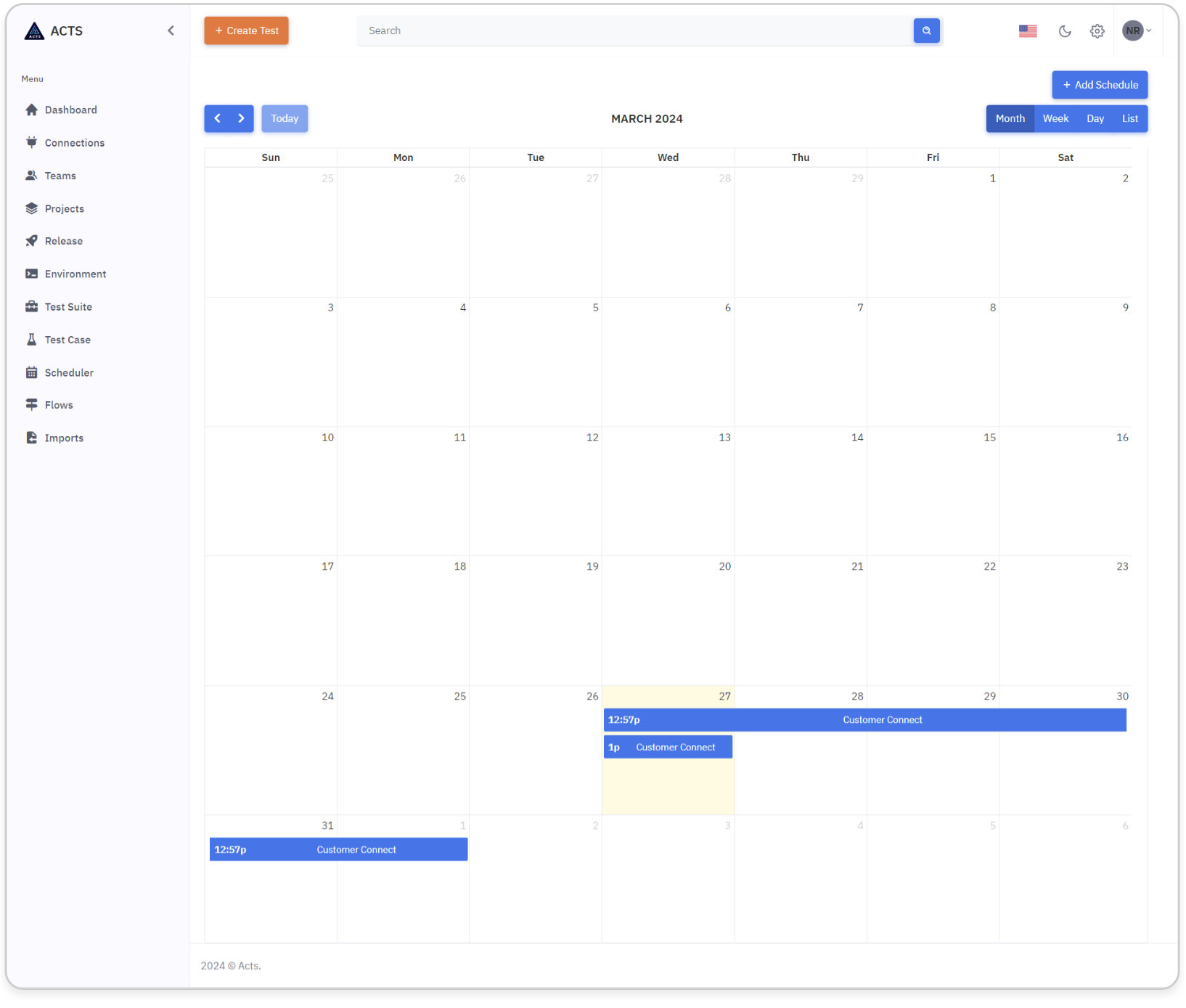Select date number 15
This screenshot has width=1186, height=1008.
click(989, 438)
